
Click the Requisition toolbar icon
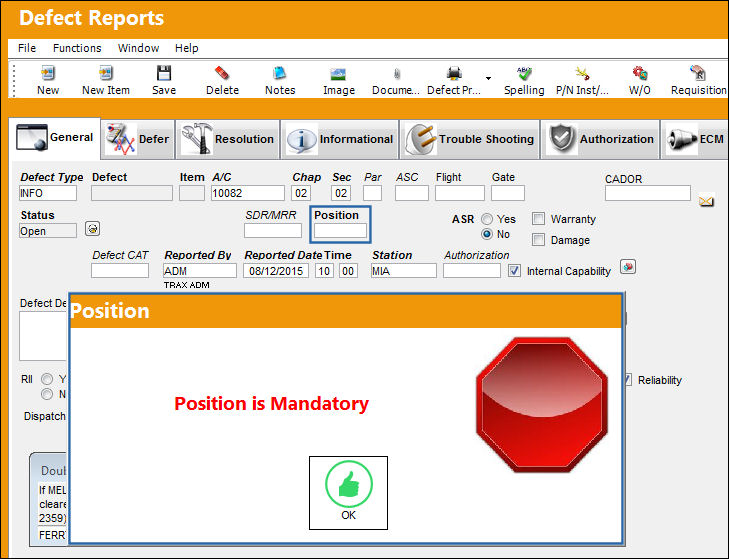coord(698,73)
